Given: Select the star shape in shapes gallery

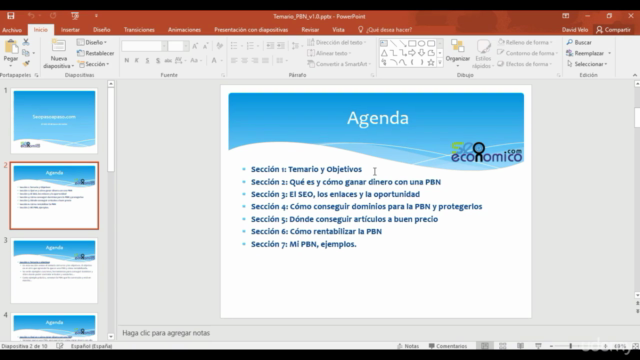Looking at the screenshot, I should point(431,62).
